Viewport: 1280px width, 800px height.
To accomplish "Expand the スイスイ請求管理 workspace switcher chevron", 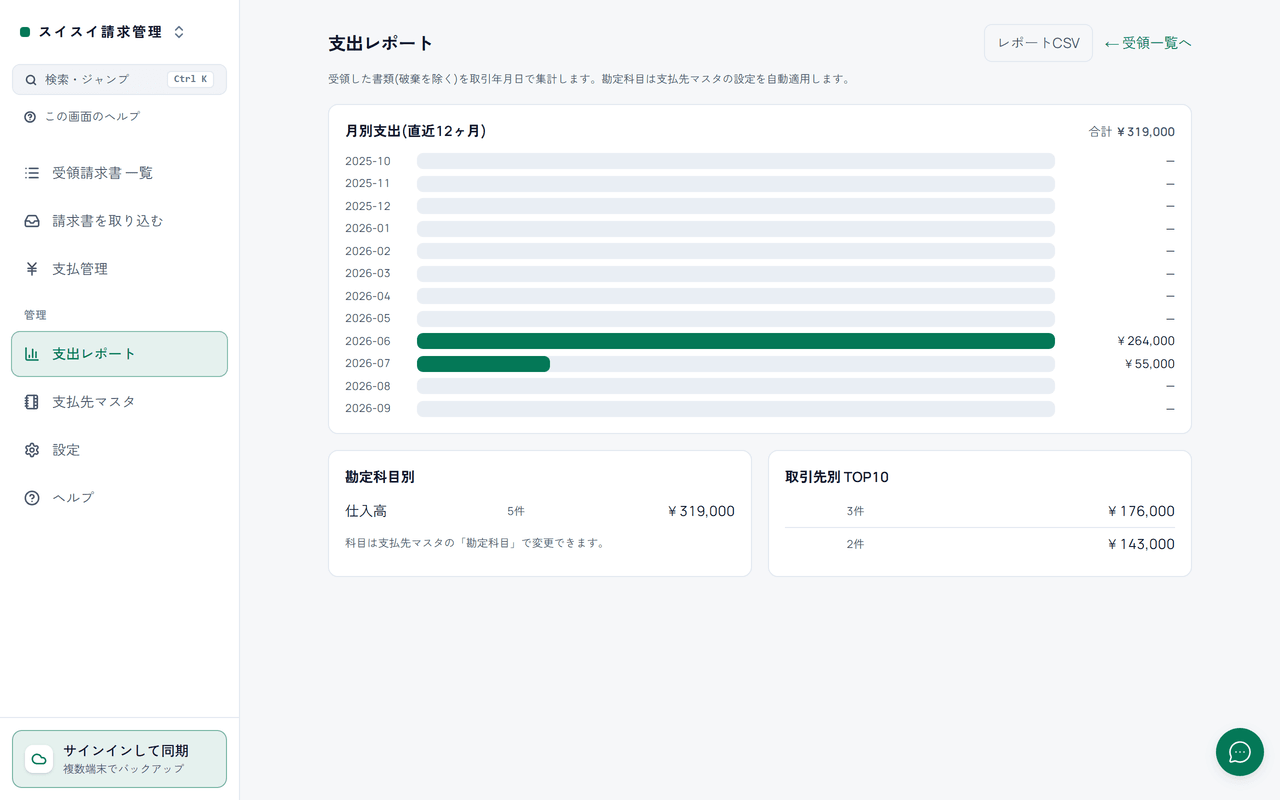I will [x=179, y=32].
